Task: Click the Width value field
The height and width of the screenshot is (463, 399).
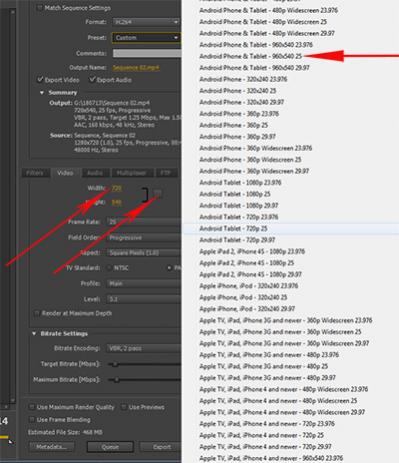Action: (117, 188)
